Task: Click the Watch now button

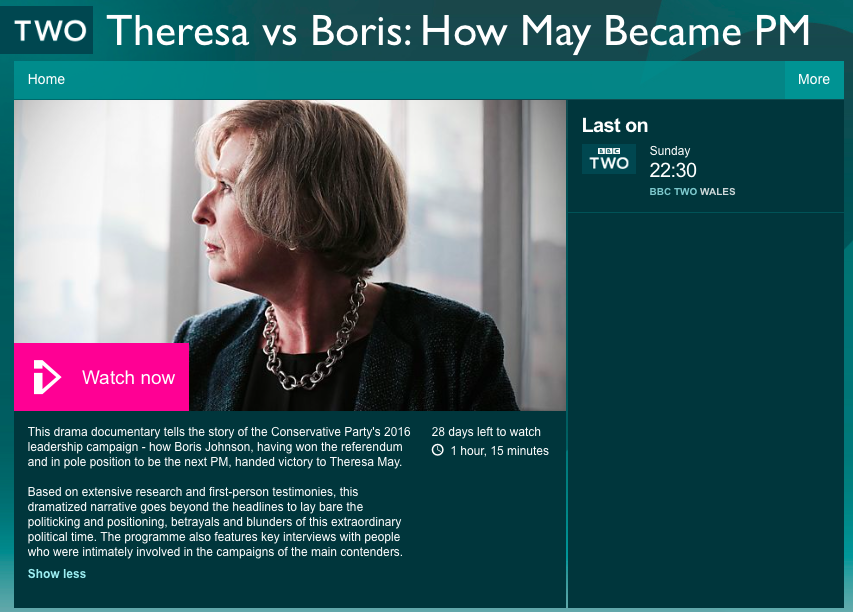Action: pyautogui.click(x=102, y=377)
